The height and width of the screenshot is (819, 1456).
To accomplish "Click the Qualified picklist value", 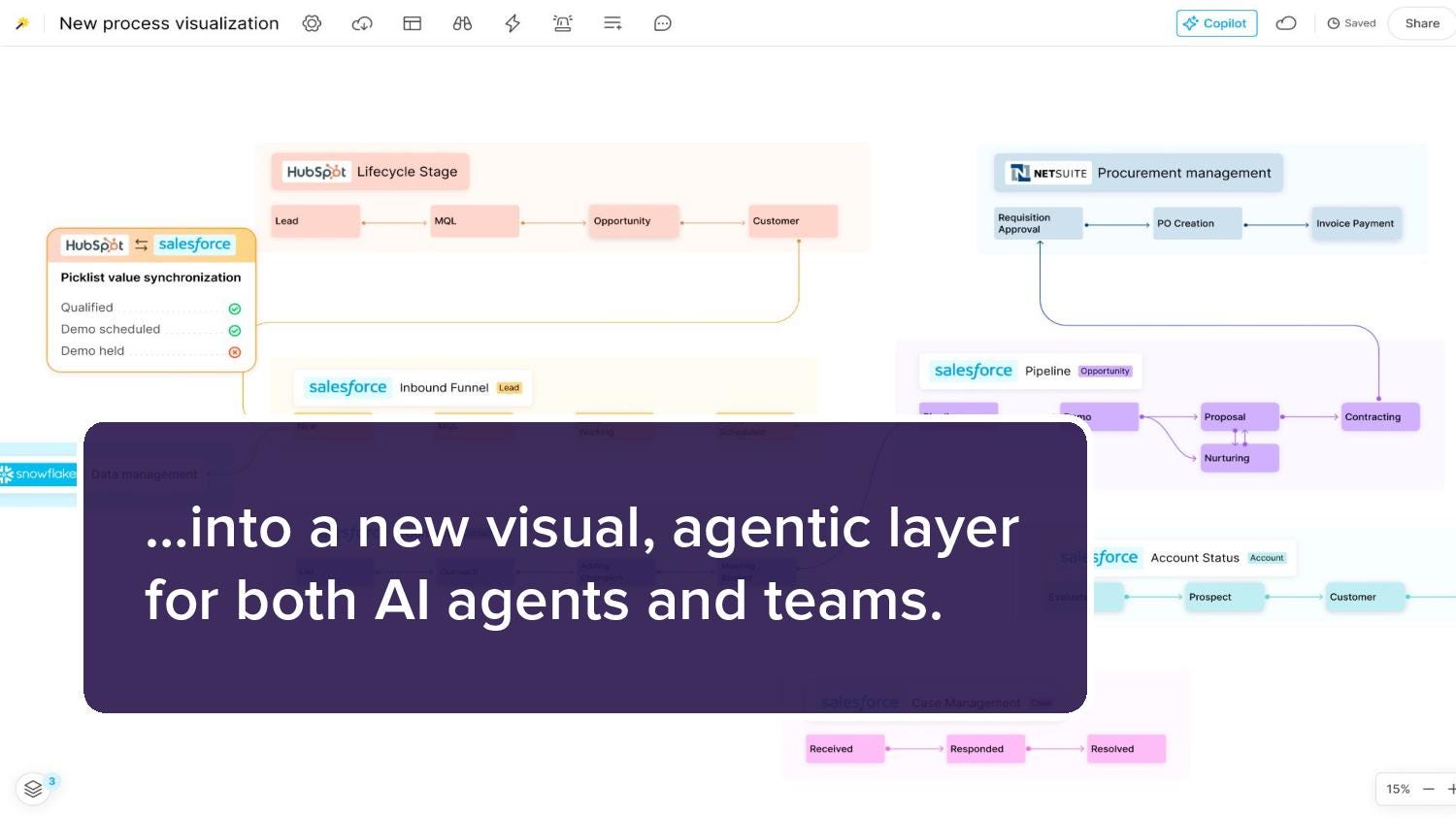I will (x=87, y=308).
